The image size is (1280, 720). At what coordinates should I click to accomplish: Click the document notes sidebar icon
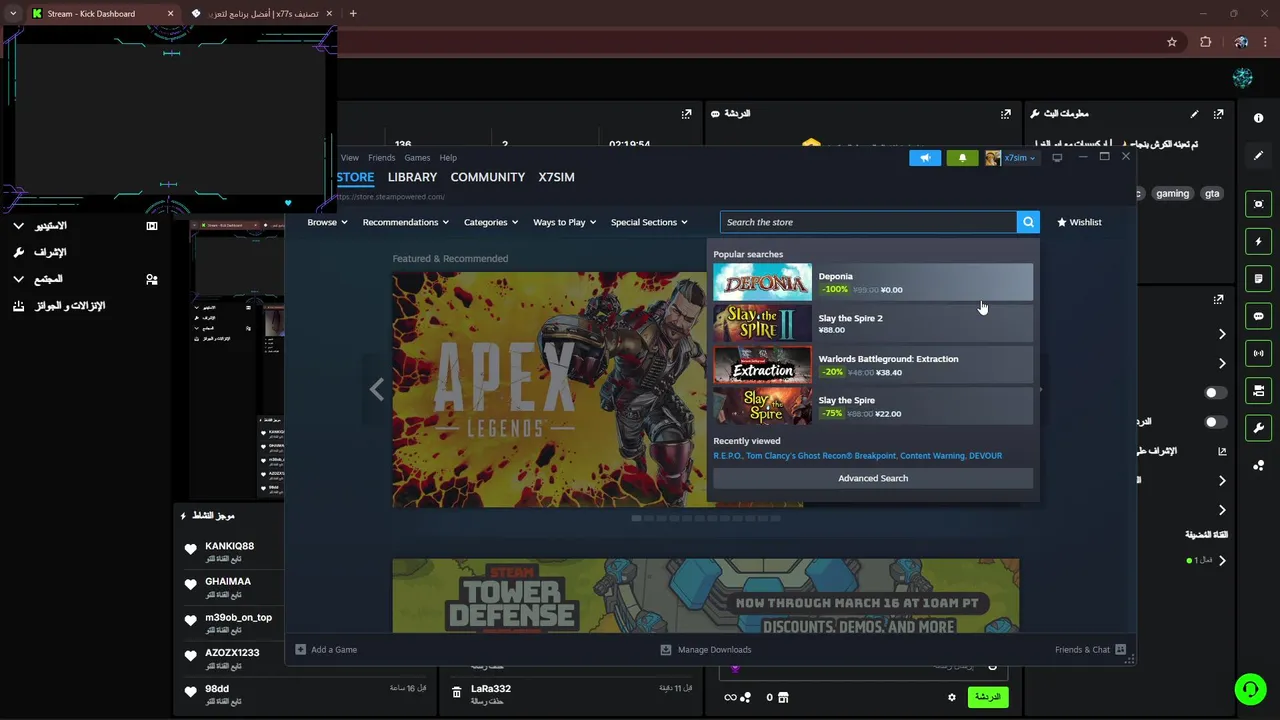pos(1258,279)
